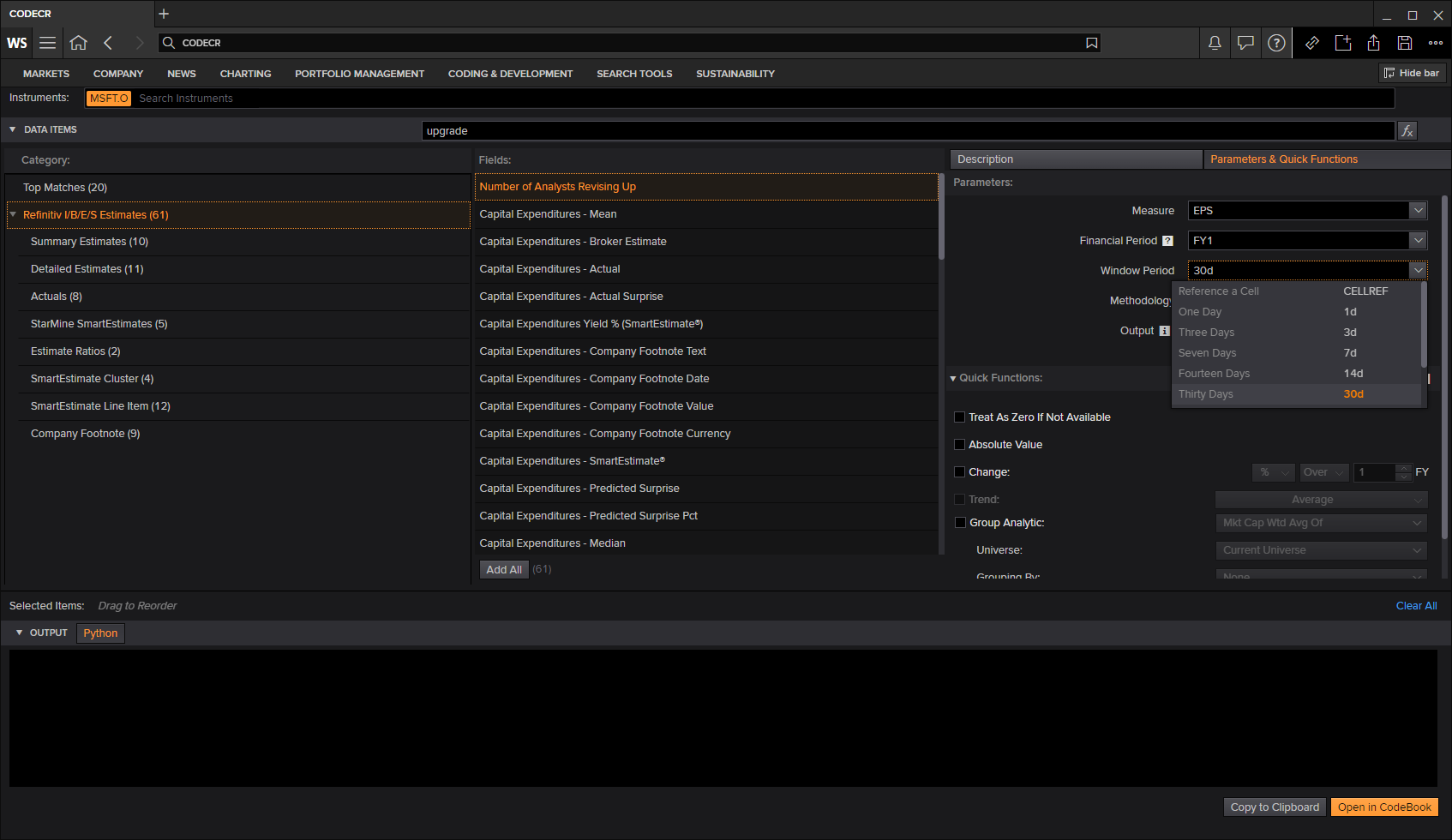Click Open in CodeBook button

tap(1384, 807)
